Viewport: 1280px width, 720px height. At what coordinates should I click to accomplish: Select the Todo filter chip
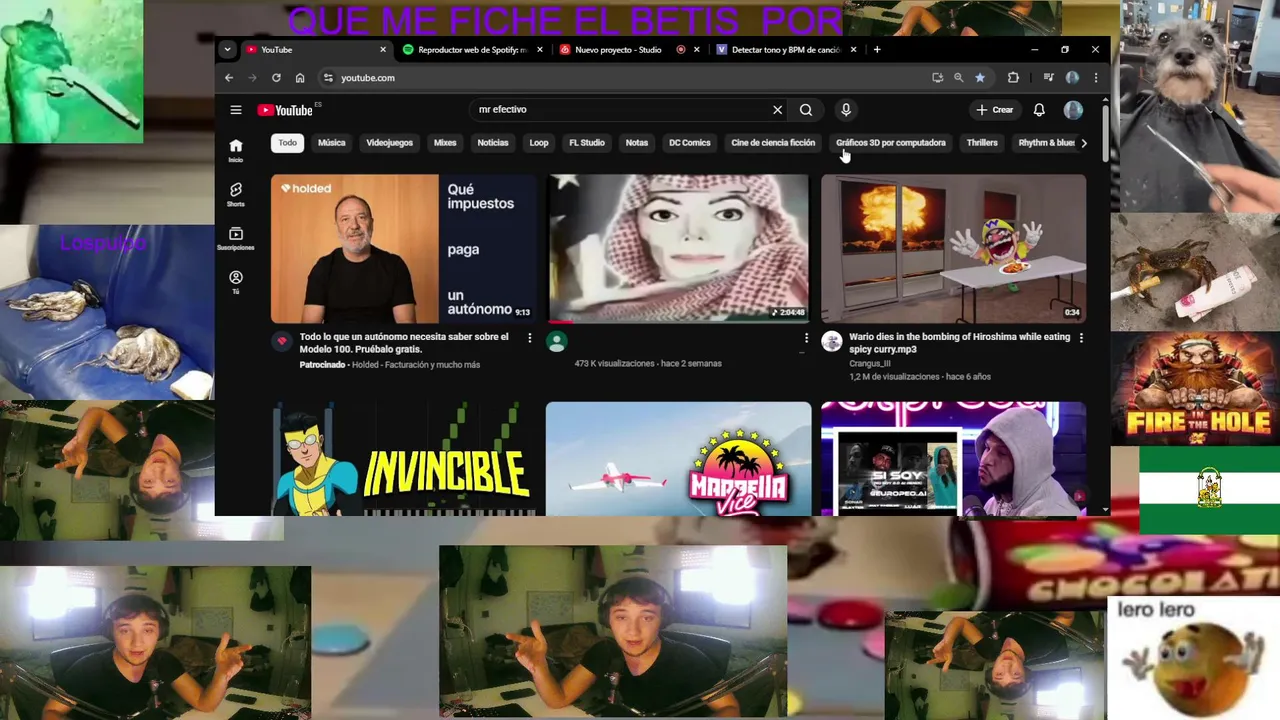288,143
